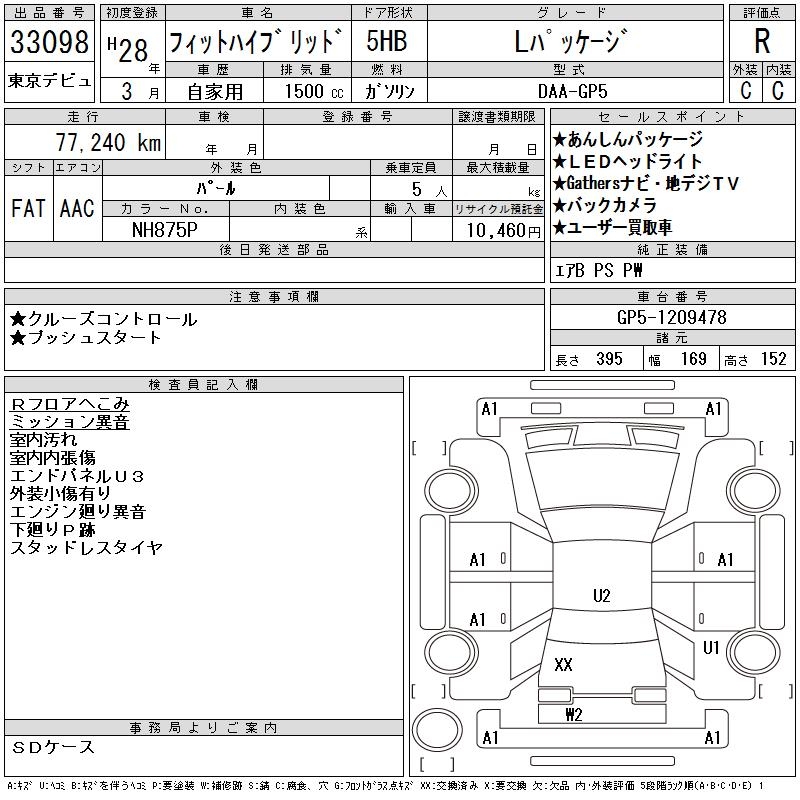
Task: Click the header "リサイクル預託金"
Action: pyautogui.click(x=498, y=209)
